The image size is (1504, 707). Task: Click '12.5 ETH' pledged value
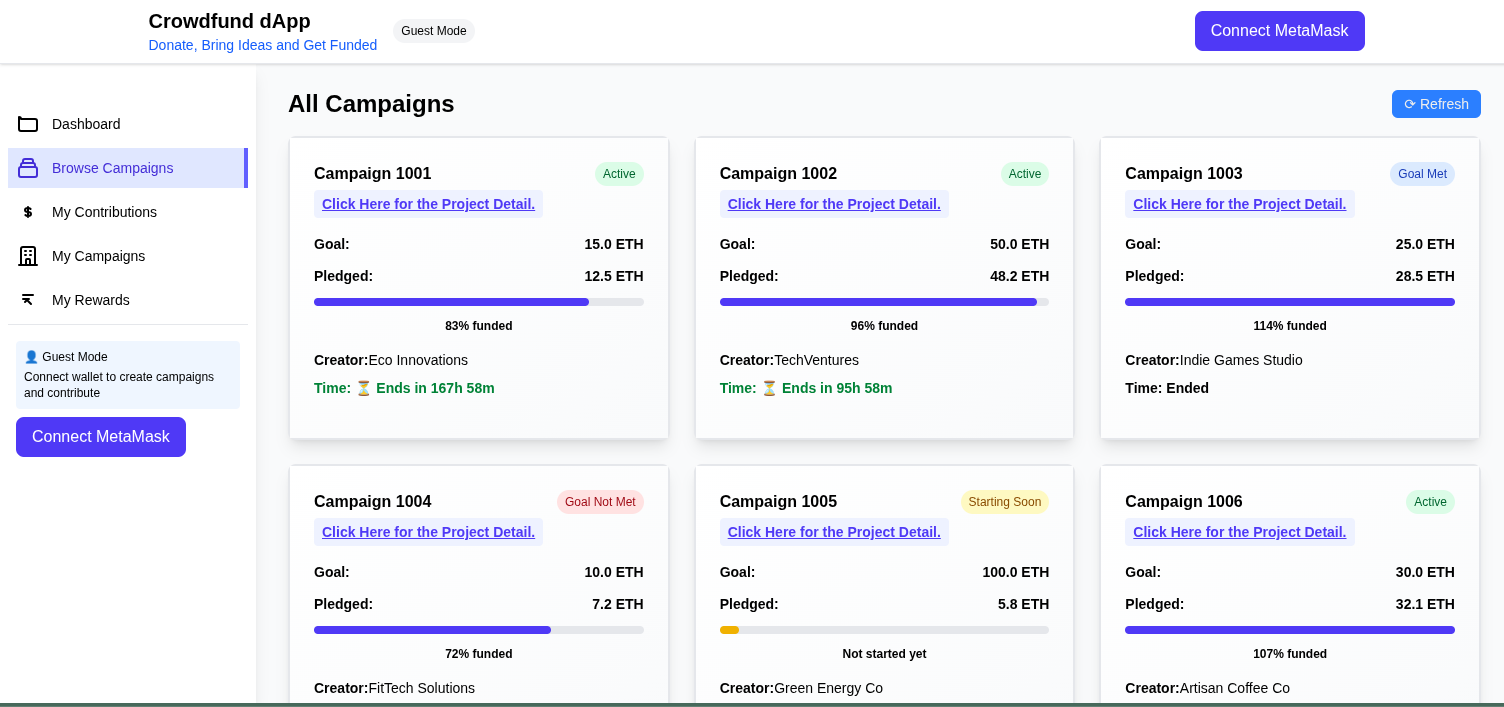614,276
